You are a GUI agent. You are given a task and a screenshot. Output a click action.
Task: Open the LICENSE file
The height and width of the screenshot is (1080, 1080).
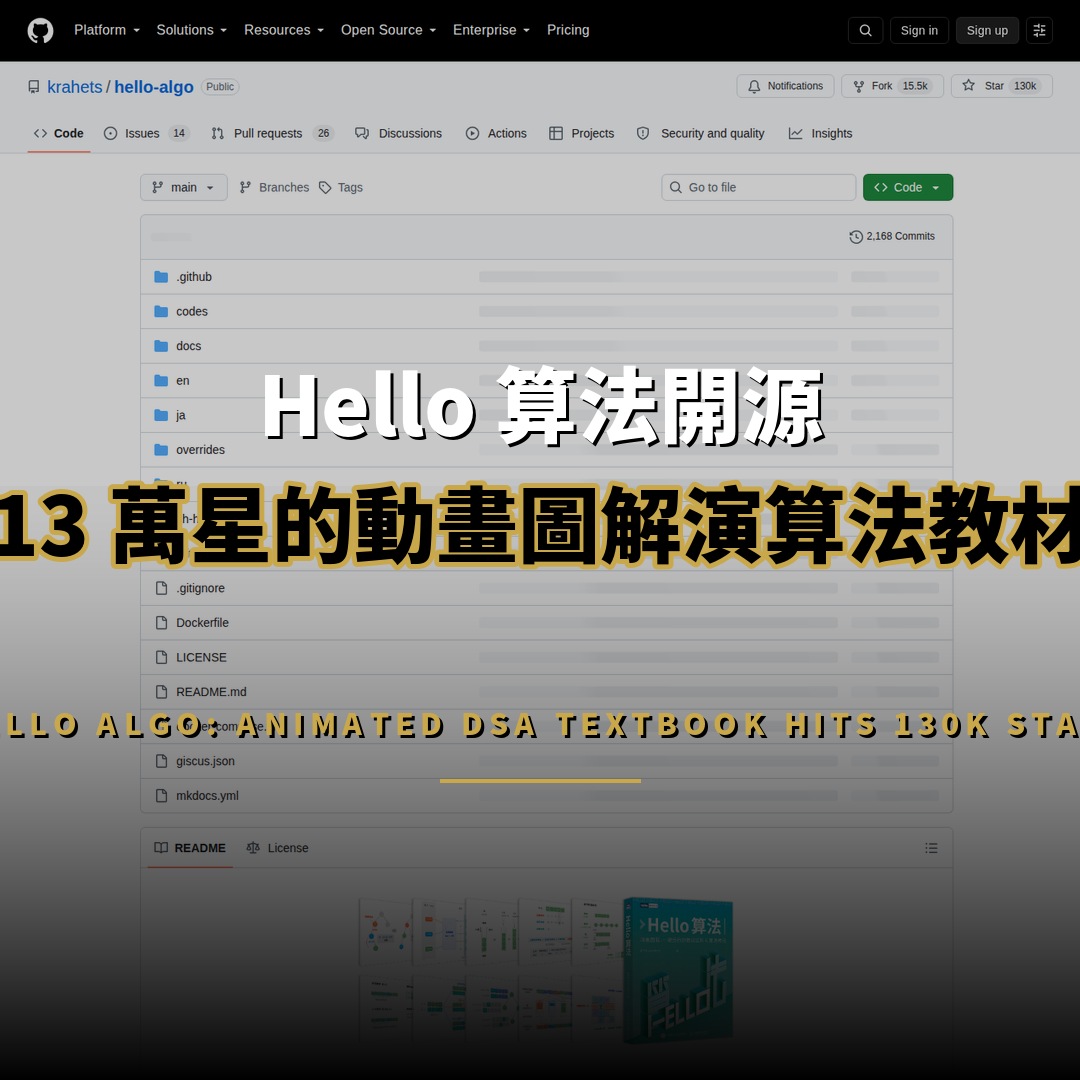(x=201, y=657)
